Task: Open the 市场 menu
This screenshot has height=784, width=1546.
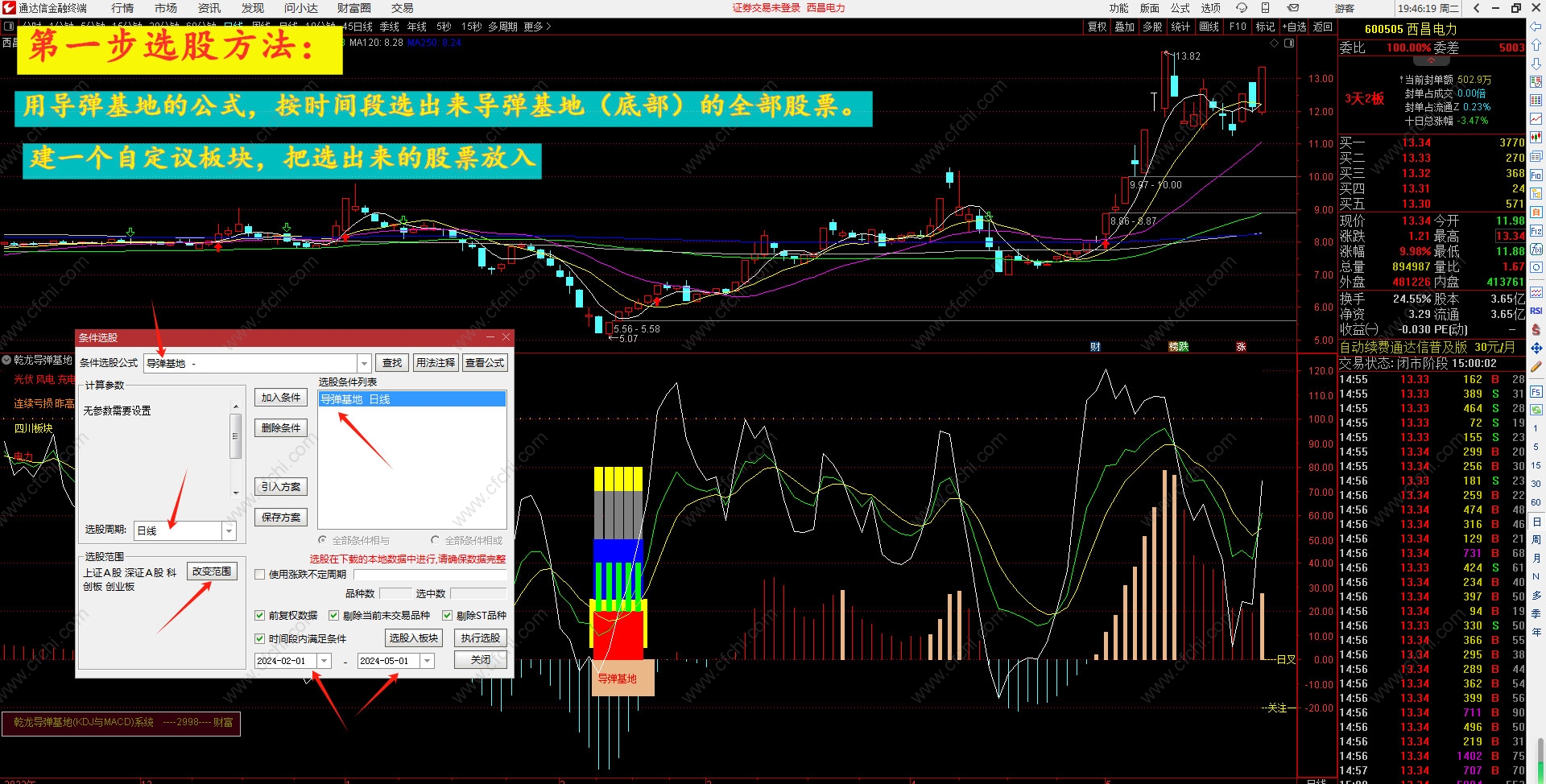Action: (166, 8)
